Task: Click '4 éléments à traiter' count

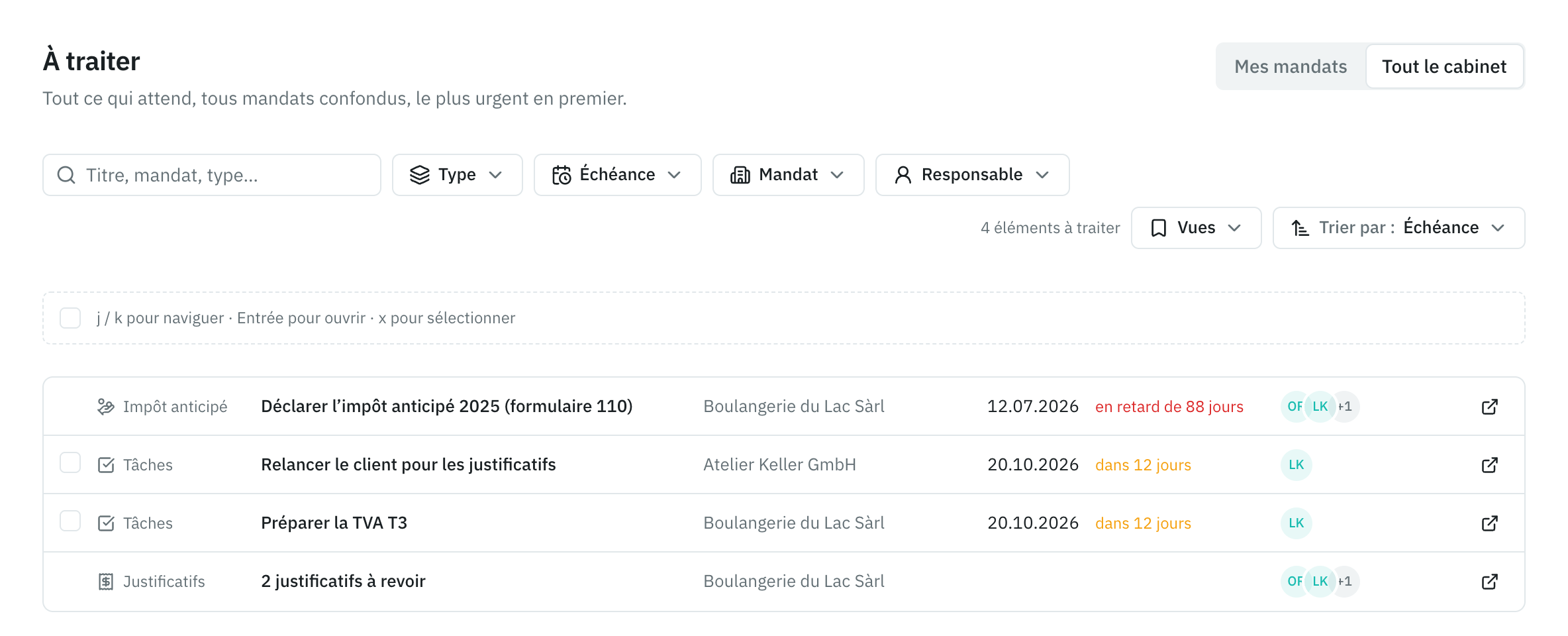Action: point(1050,228)
